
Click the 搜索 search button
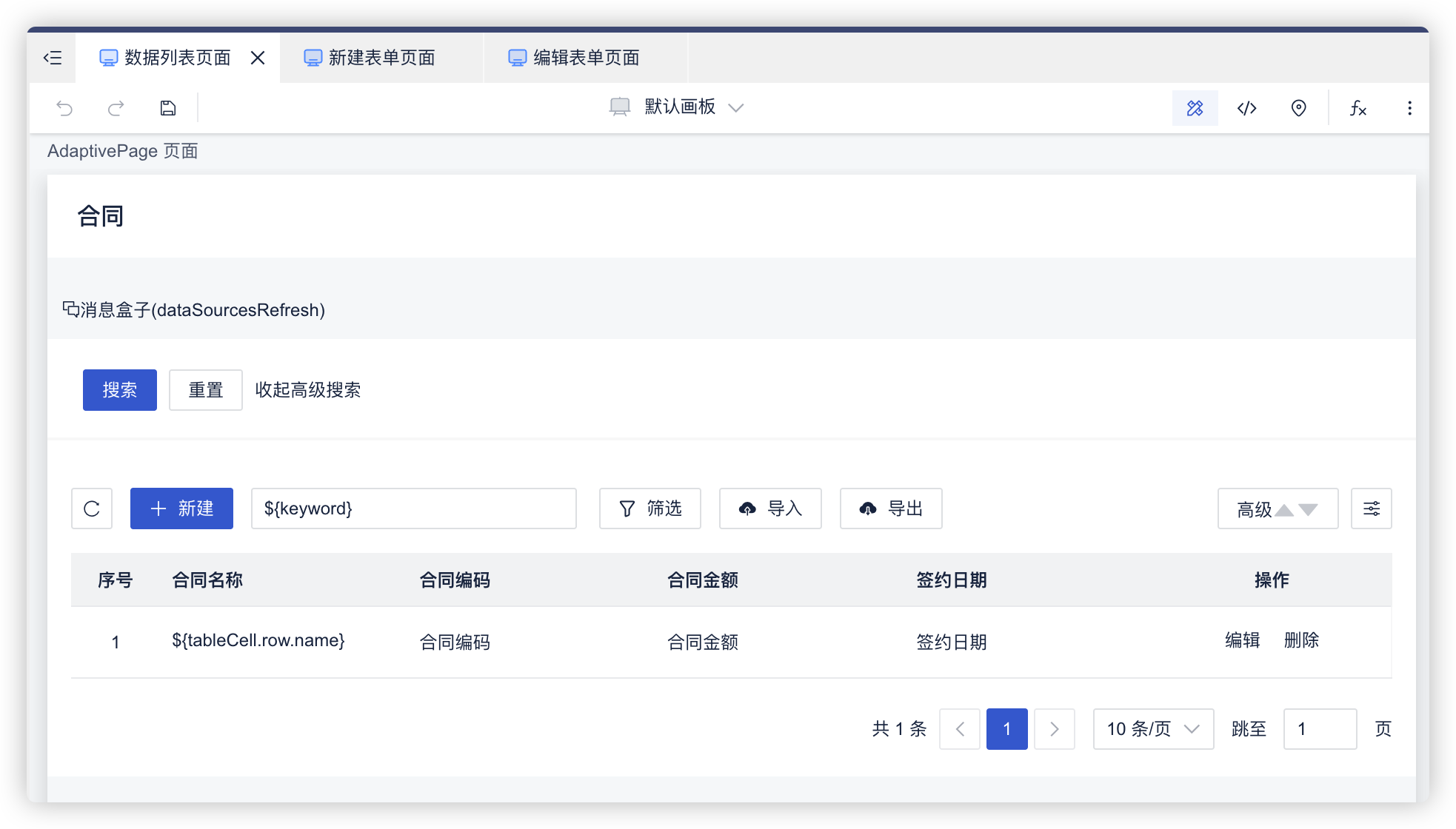119,390
